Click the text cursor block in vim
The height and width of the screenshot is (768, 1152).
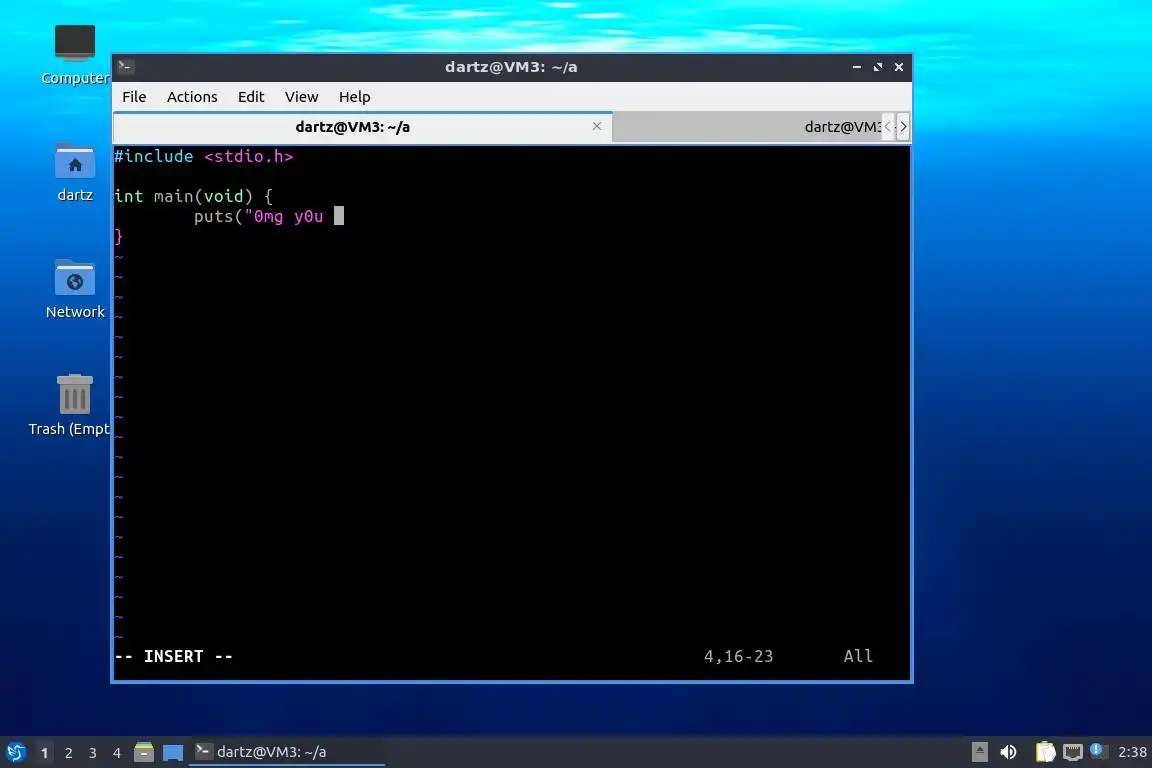point(339,215)
